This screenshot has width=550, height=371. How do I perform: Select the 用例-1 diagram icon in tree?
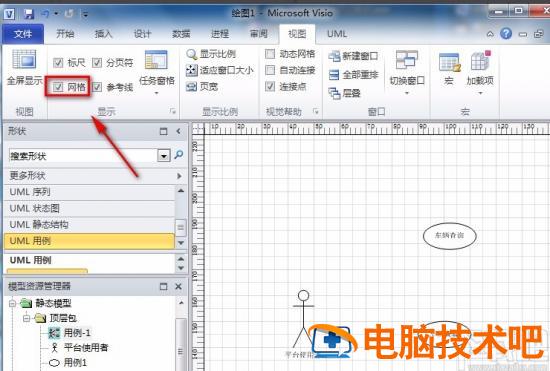54,333
